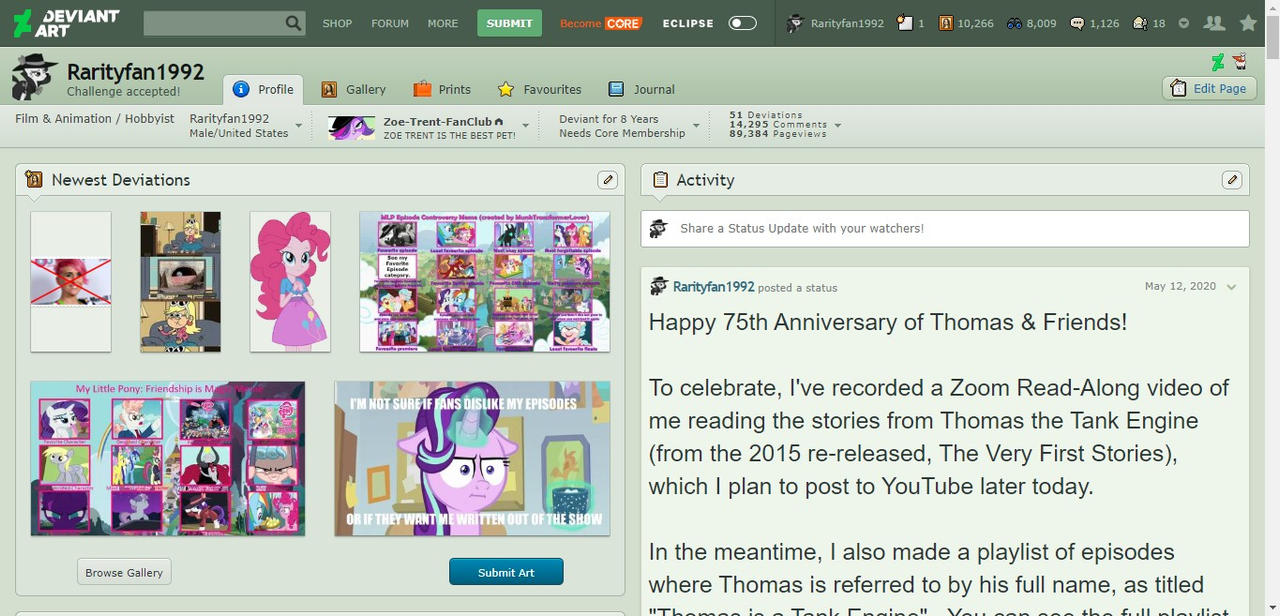This screenshot has height=616, width=1280.
Task: Click the llama badge icon
Action: pyautogui.click(x=1240, y=62)
